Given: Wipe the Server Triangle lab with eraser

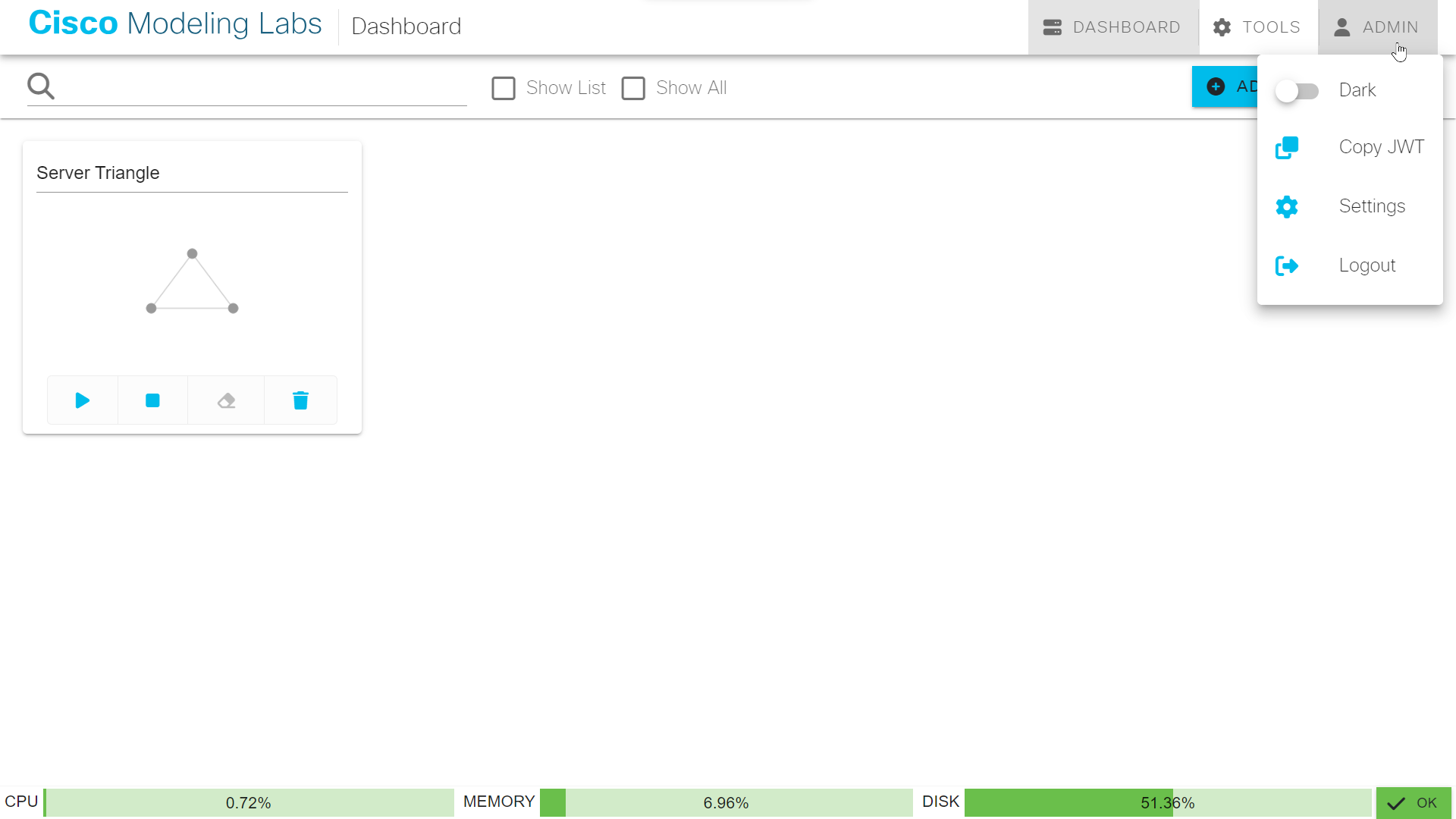Looking at the screenshot, I should [226, 400].
